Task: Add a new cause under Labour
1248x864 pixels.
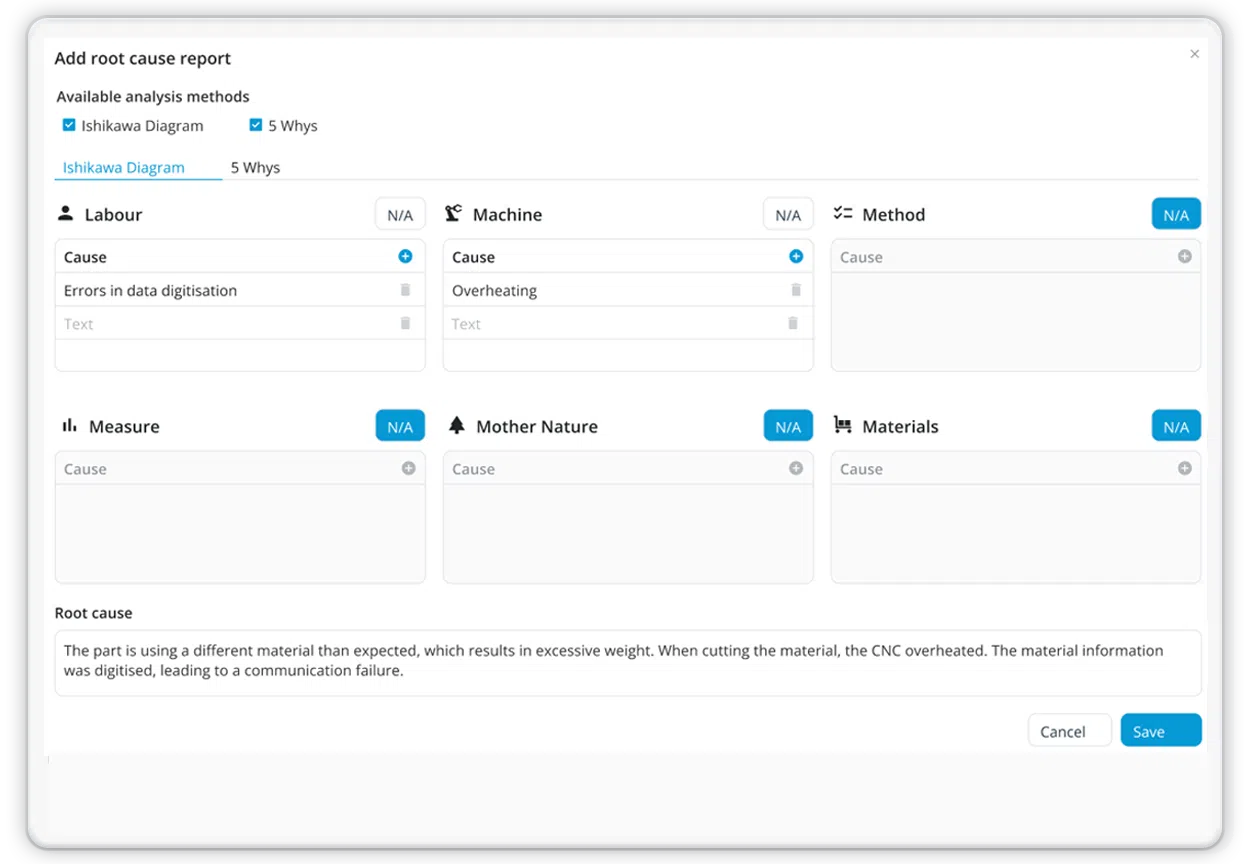Action: [x=405, y=257]
